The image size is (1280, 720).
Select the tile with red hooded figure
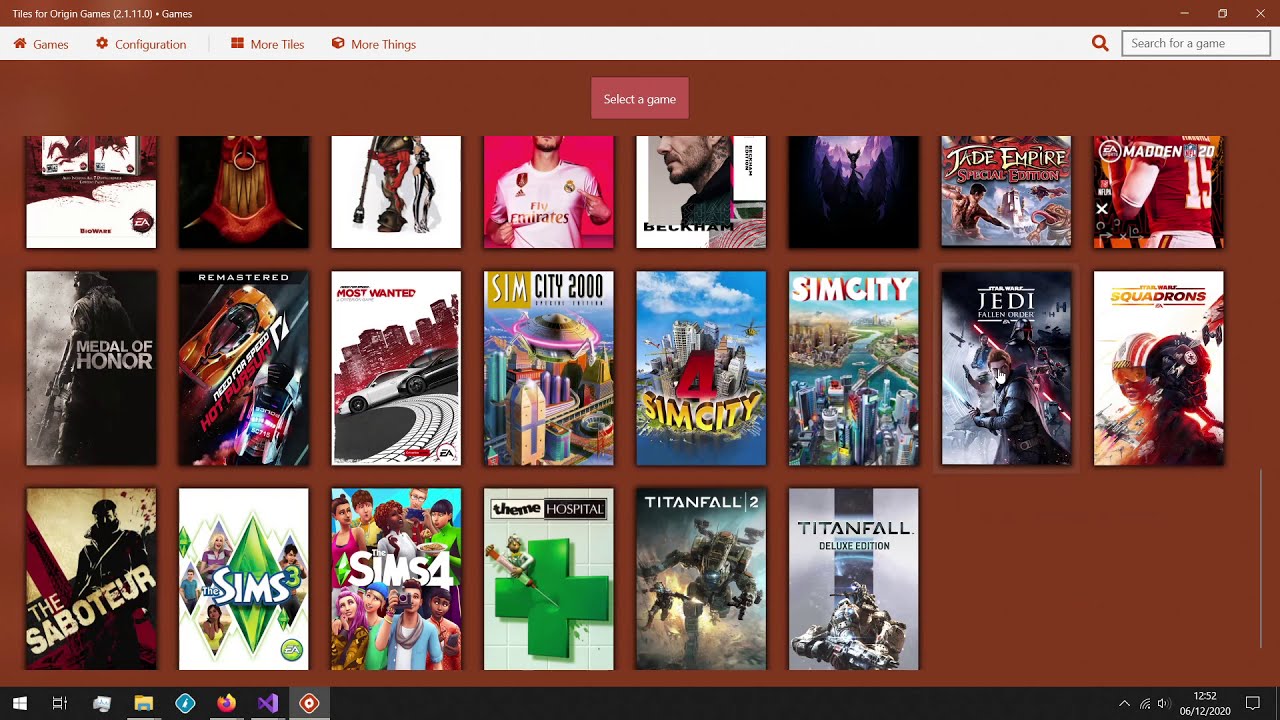(244, 192)
